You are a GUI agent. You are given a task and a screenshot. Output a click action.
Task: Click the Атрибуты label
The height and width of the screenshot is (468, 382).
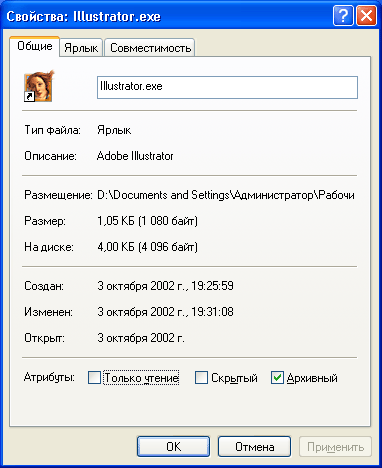[49, 378]
